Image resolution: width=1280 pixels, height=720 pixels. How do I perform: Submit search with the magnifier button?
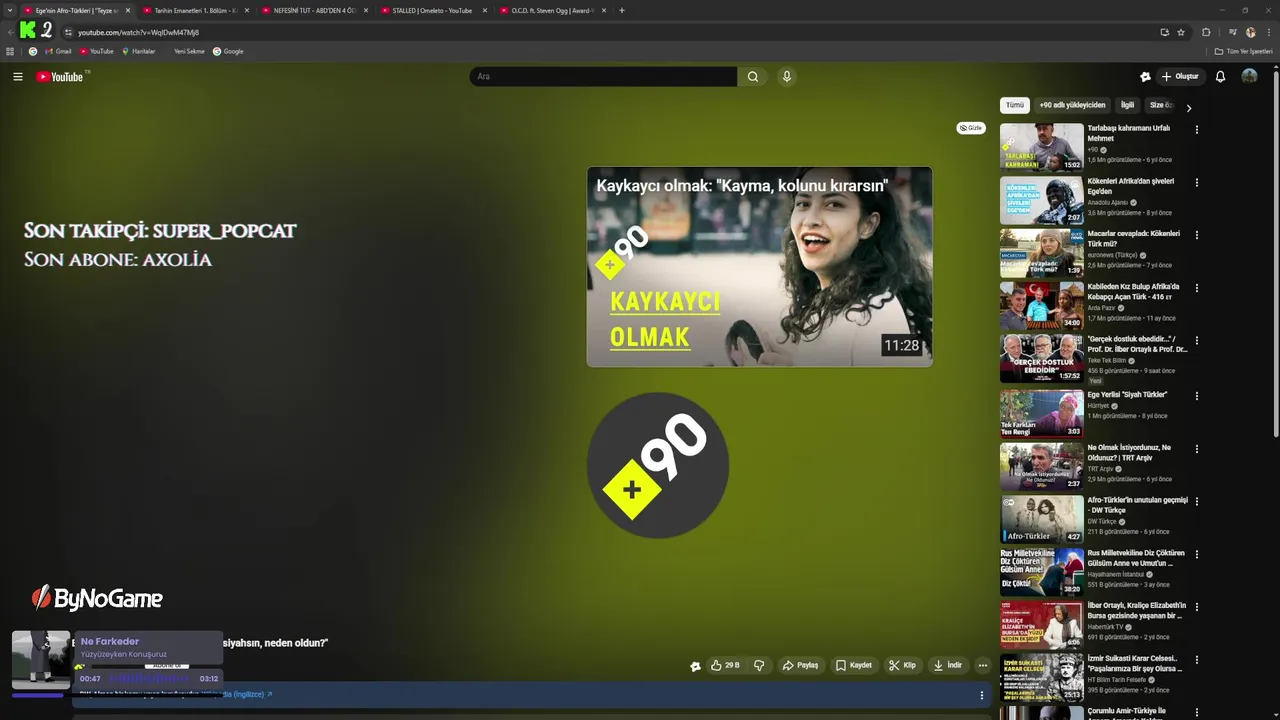(x=753, y=77)
